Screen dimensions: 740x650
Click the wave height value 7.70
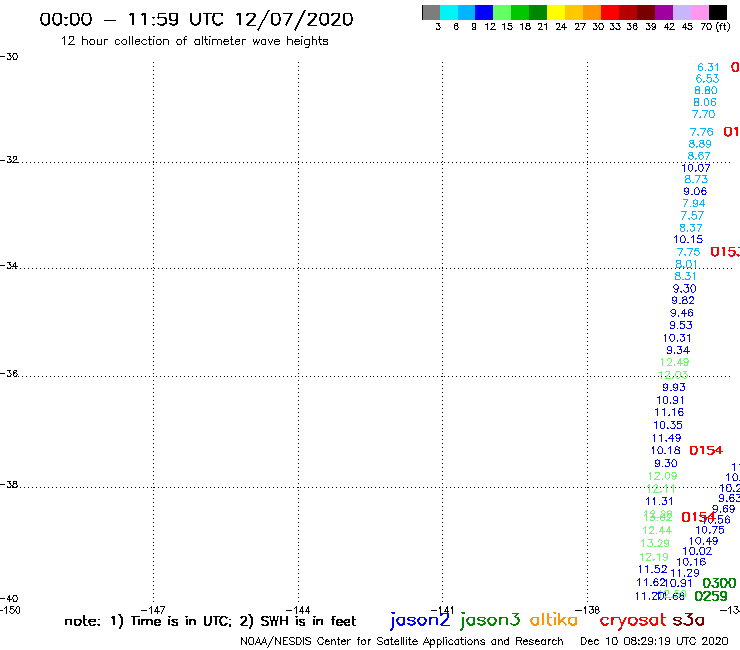click(x=703, y=114)
